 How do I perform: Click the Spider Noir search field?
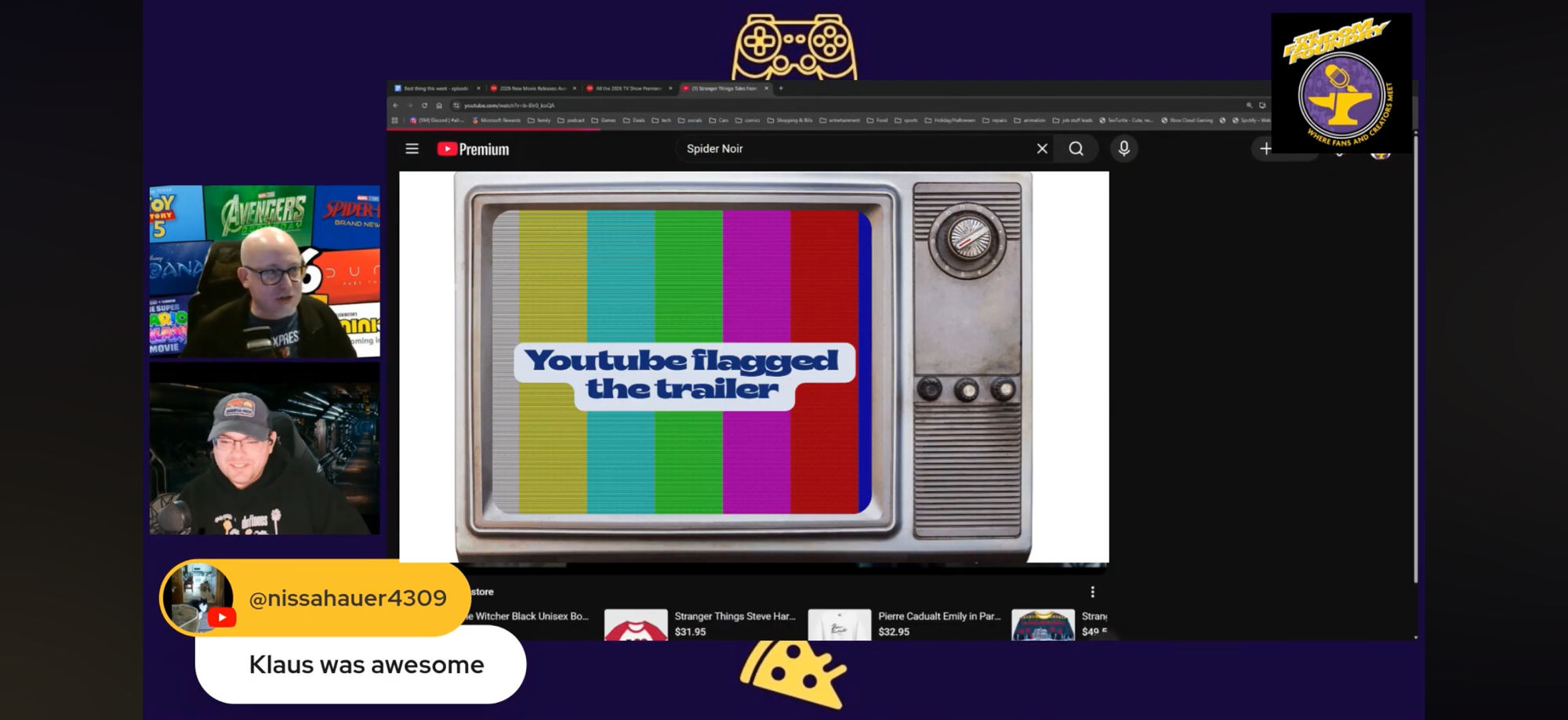point(855,149)
